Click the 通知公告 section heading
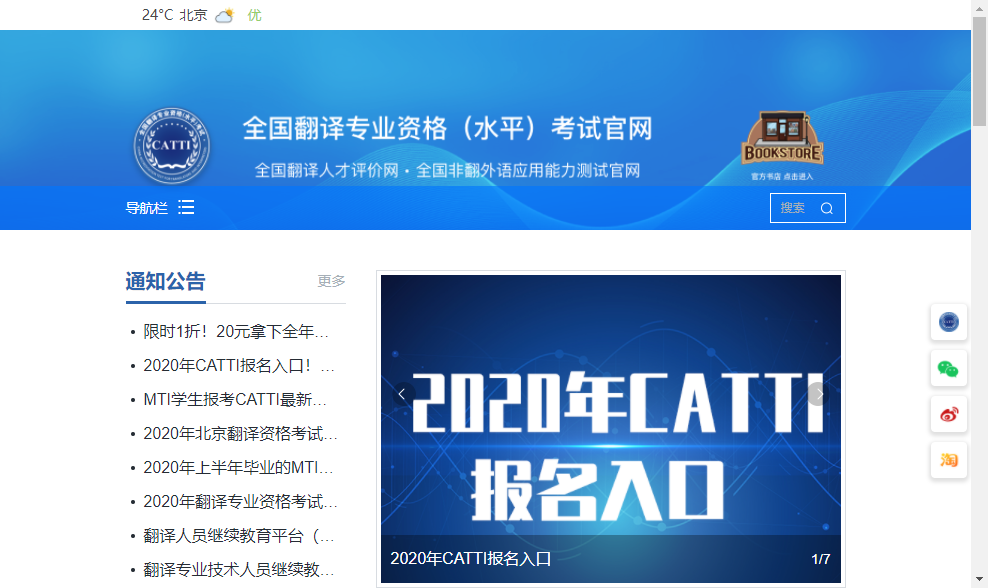This screenshot has height=588, width=988. point(165,281)
